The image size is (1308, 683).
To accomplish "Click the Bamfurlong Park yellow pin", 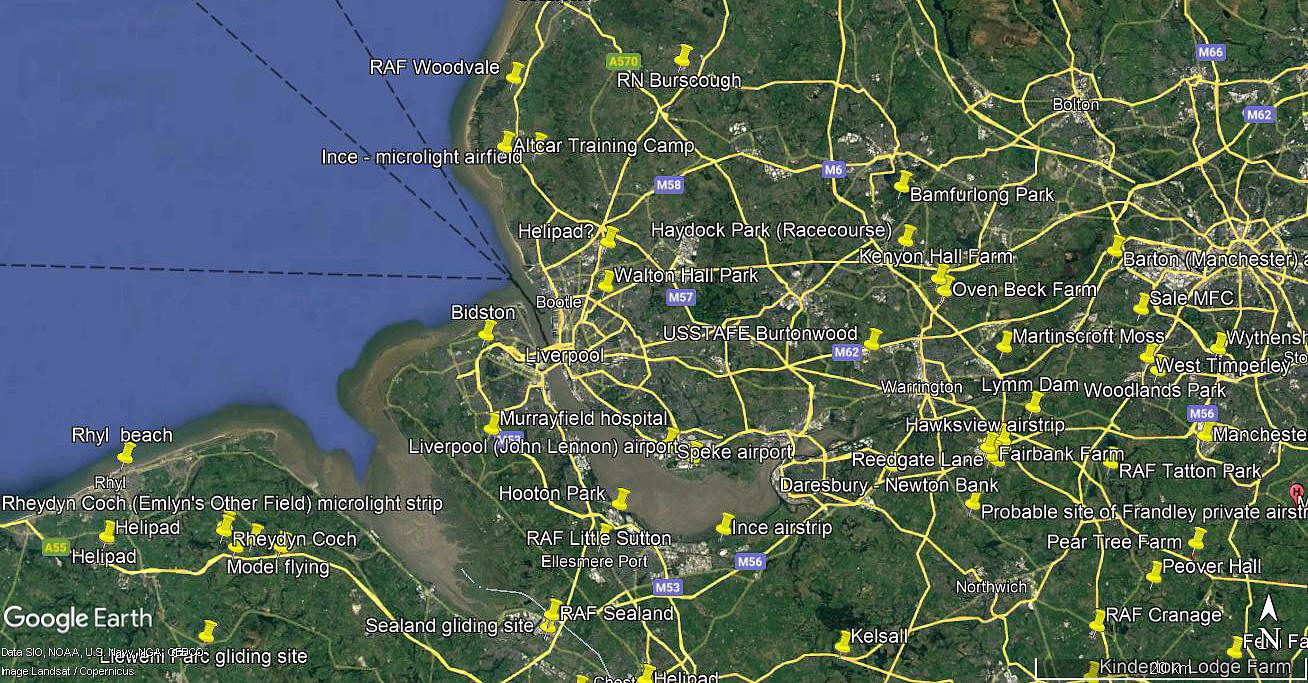I will [903, 181].
